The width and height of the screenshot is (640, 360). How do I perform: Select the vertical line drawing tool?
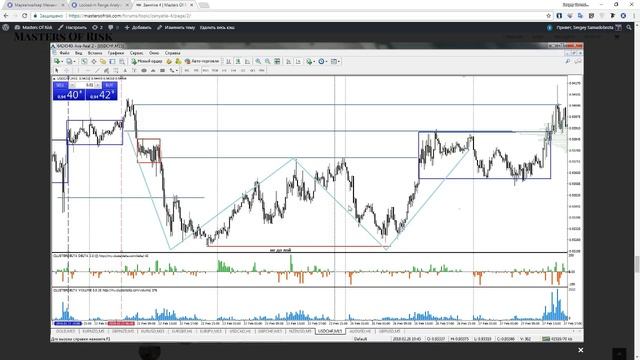[x=78, y=70]
